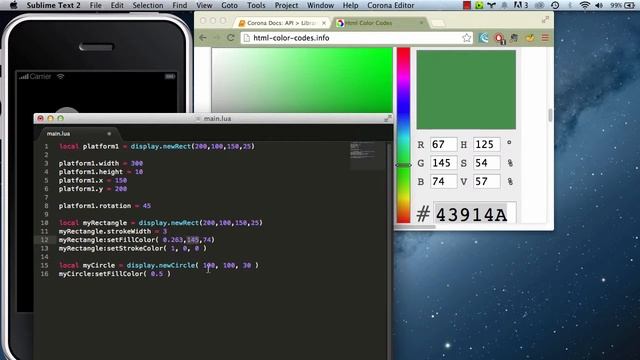The image size is (640, 360).
Task: Open the Project menu
Action: (x=286, y=5)
